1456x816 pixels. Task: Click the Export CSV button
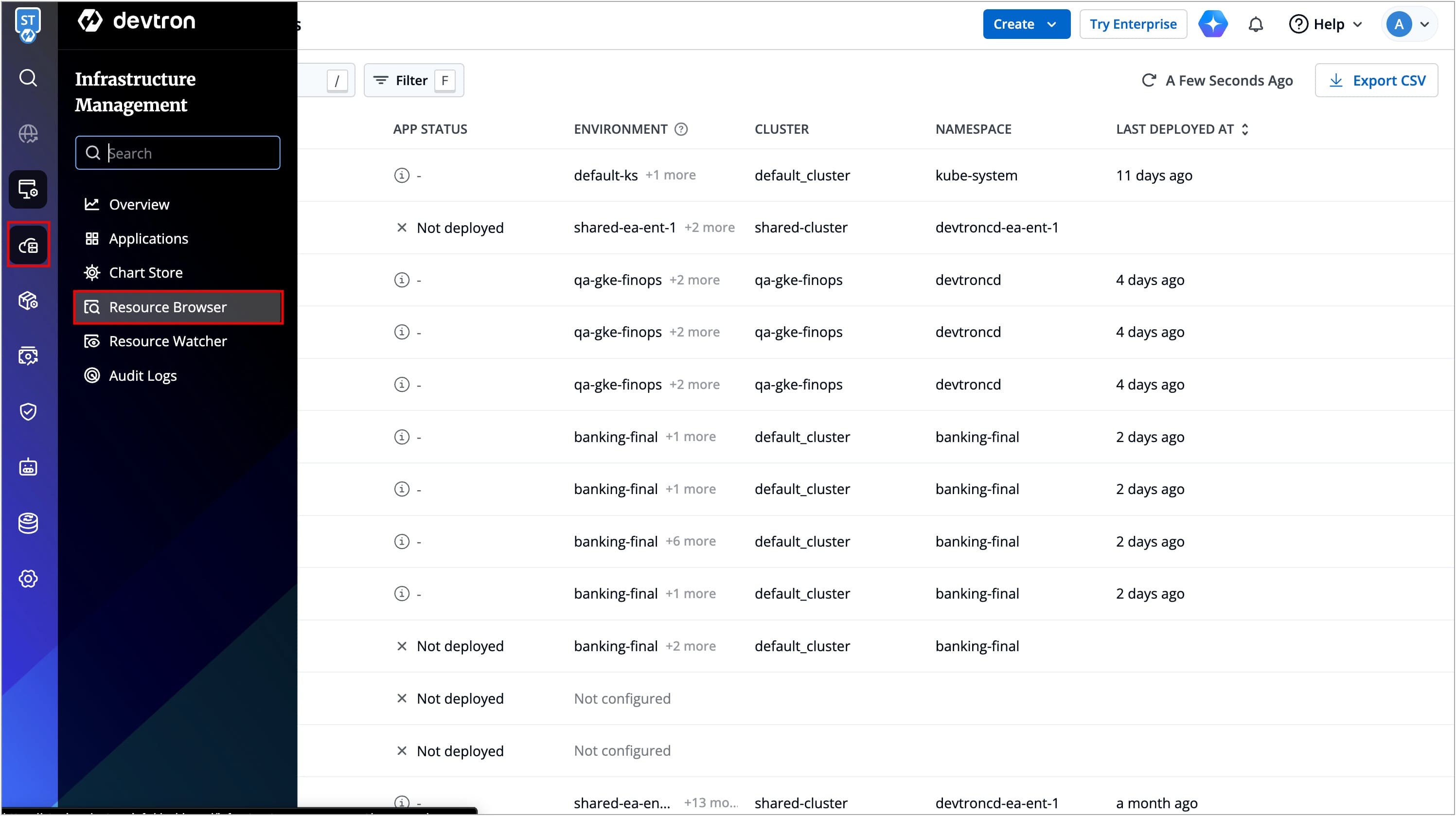1376,81
